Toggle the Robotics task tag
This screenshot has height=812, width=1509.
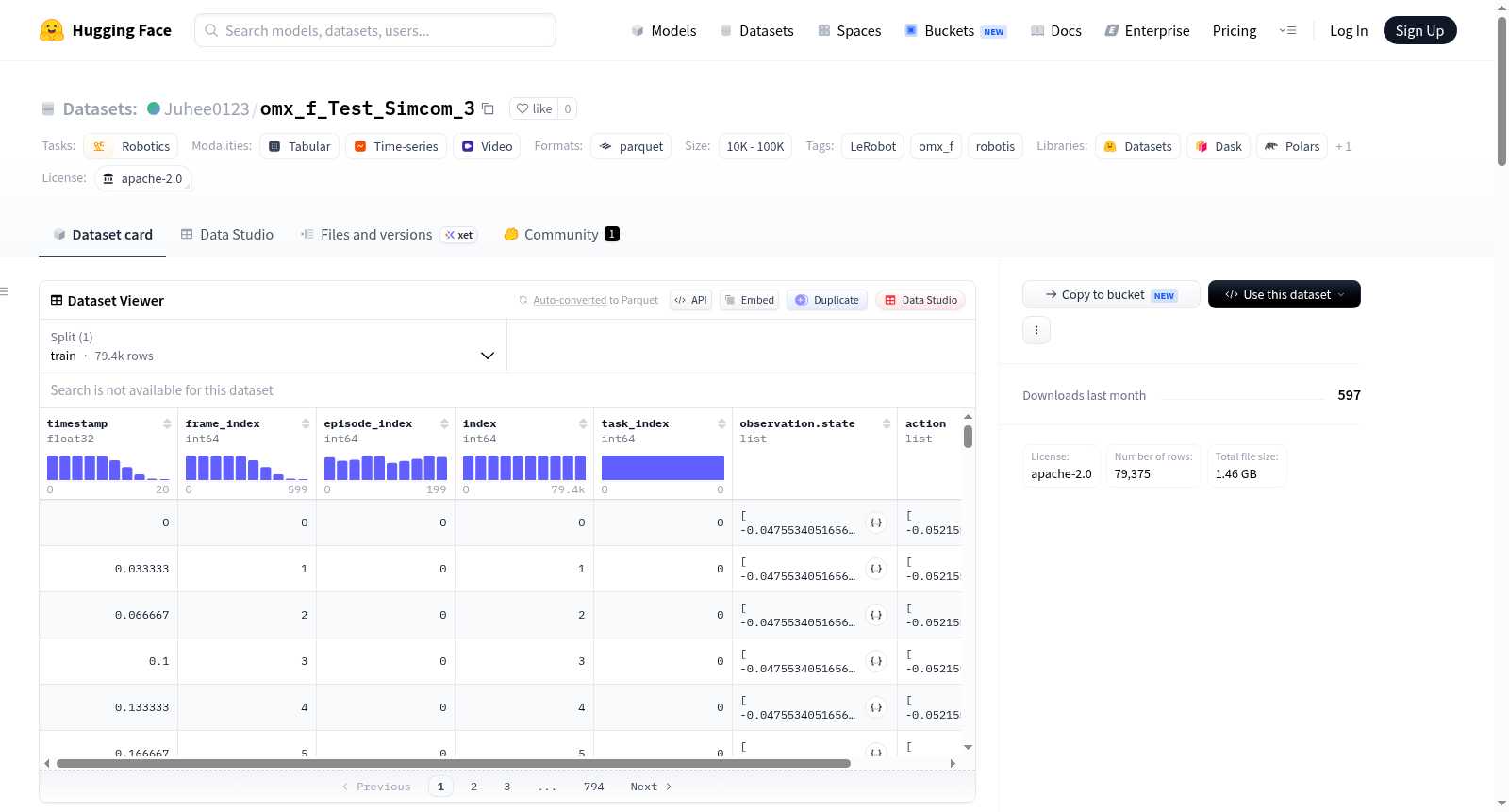point(131,146)
